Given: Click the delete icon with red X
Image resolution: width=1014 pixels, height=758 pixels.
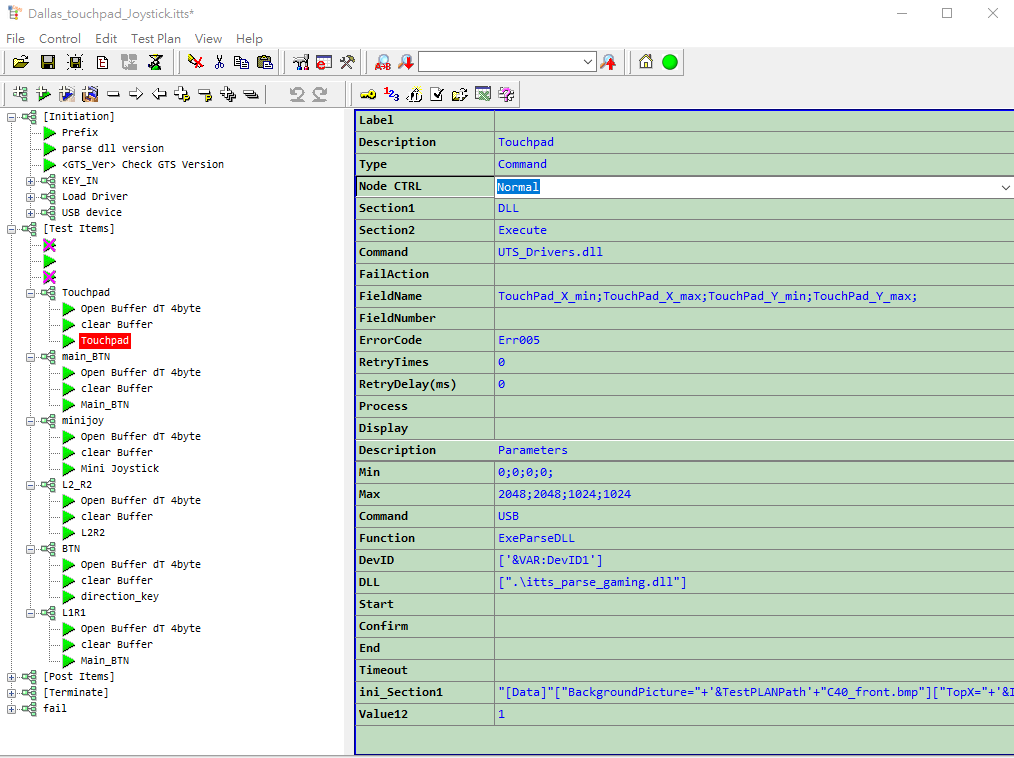Looking at the screenshot, I should pyautogui.click(x=195, y=62).
